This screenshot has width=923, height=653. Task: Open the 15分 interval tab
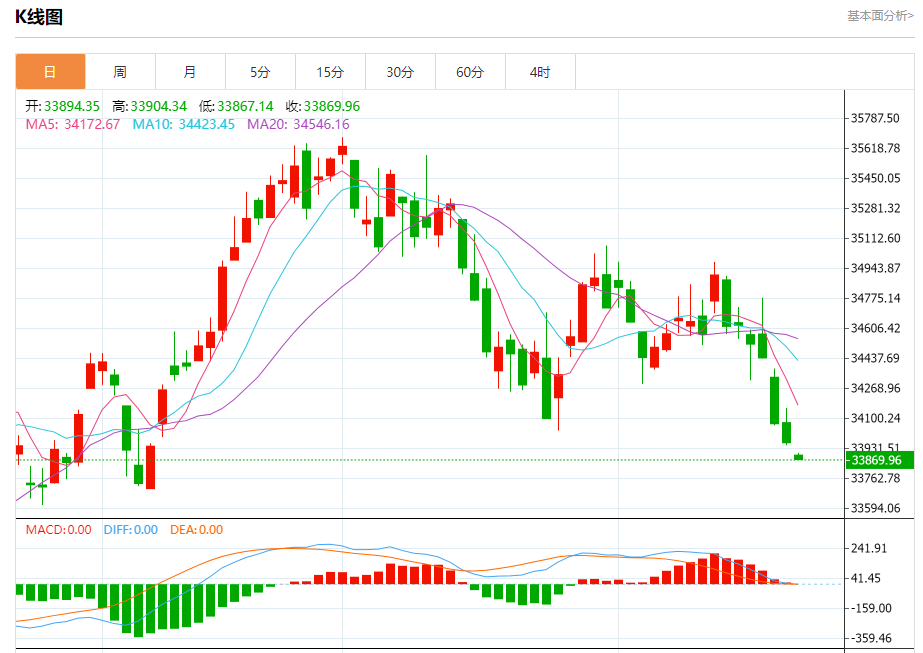coord(330,72)
